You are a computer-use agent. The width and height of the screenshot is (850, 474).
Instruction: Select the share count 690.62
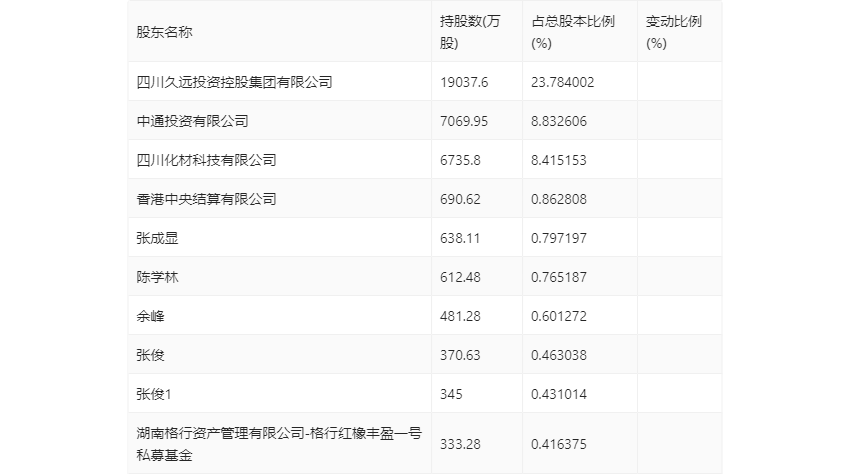(x=460, y=199)
